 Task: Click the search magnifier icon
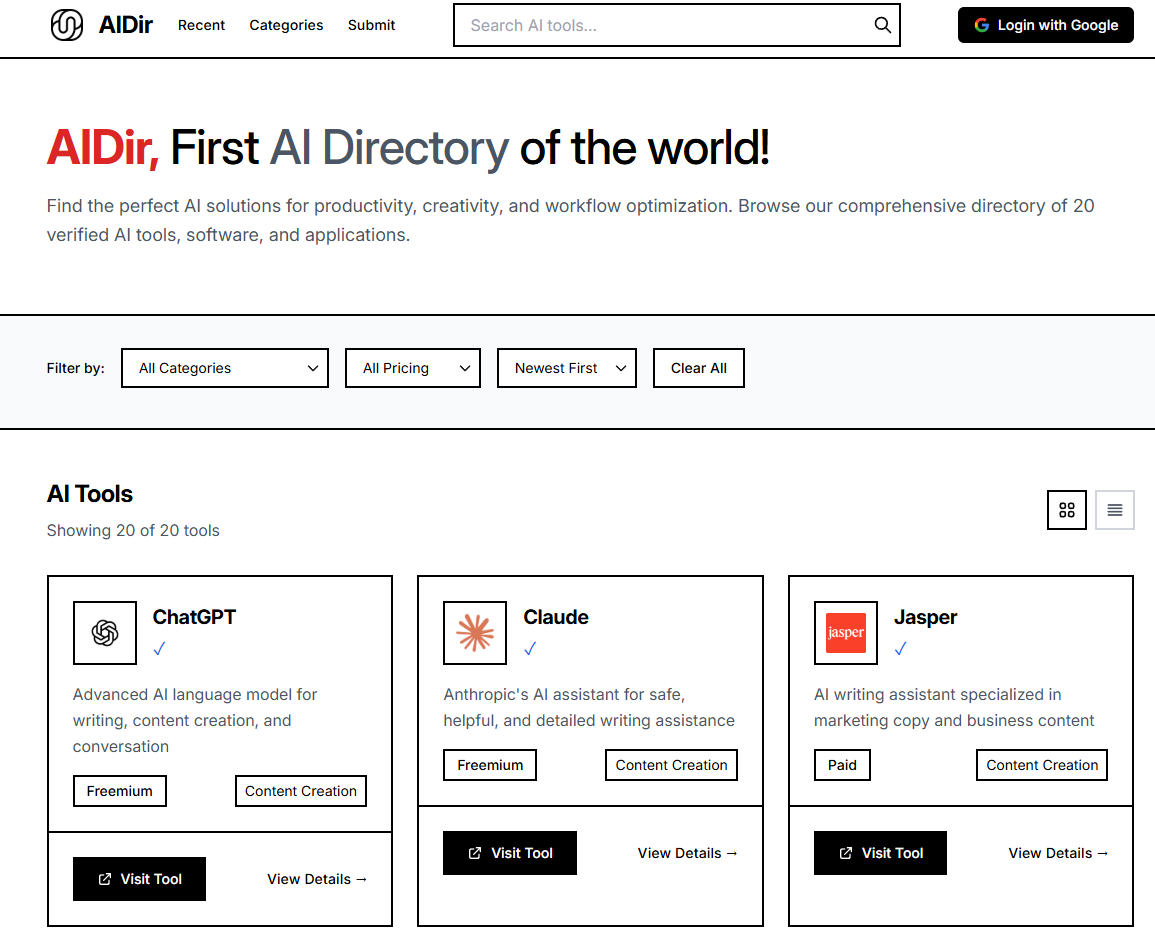(882, 25)
